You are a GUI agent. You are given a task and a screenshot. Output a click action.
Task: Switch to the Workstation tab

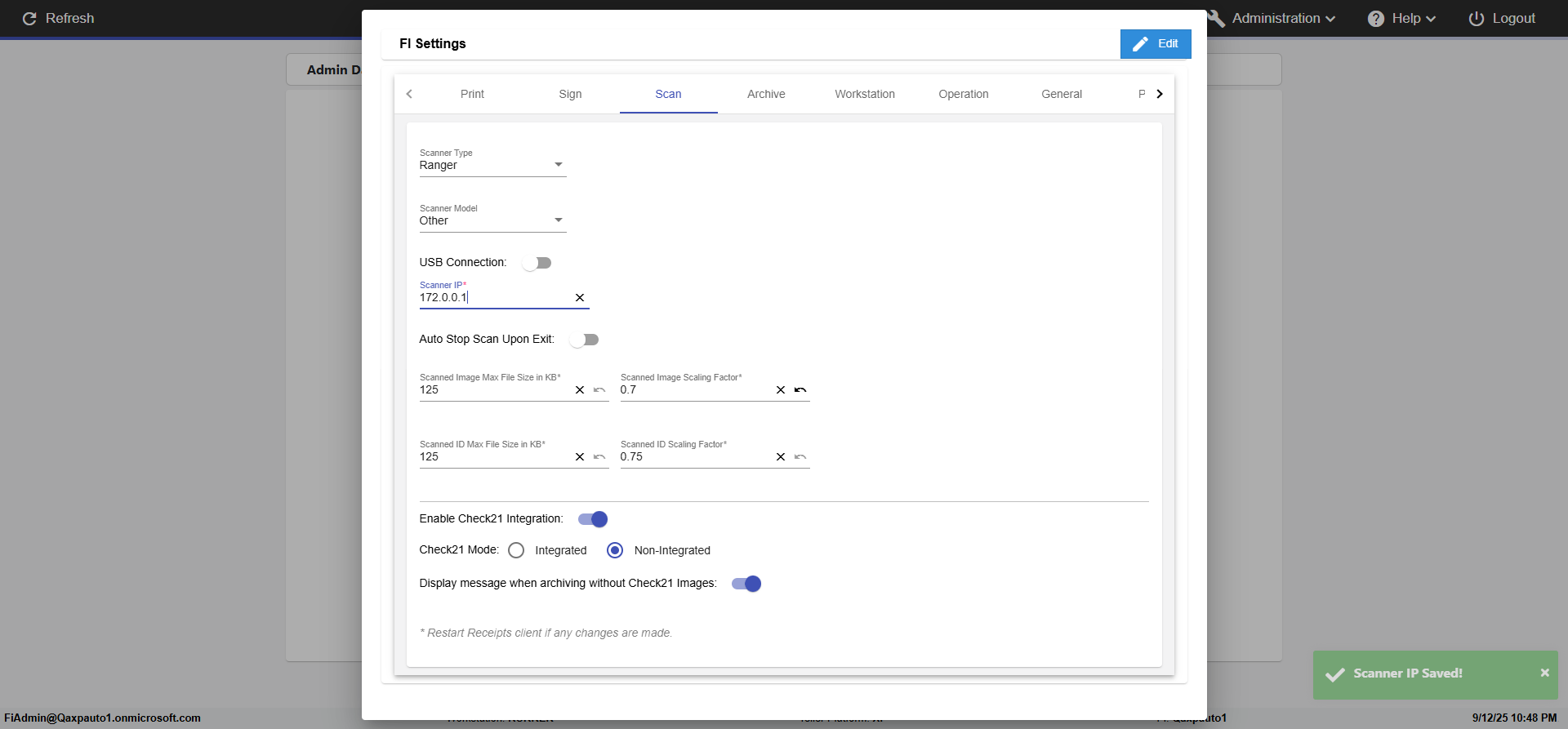[864, 94]
